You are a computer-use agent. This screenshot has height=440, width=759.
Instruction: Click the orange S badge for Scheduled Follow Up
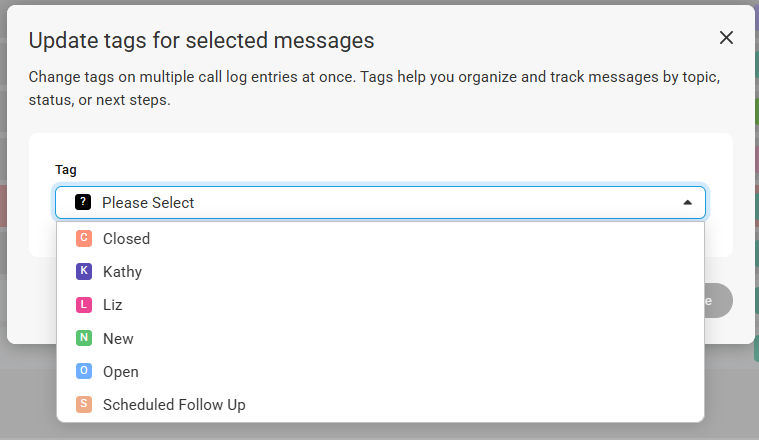tap(84, 404)
